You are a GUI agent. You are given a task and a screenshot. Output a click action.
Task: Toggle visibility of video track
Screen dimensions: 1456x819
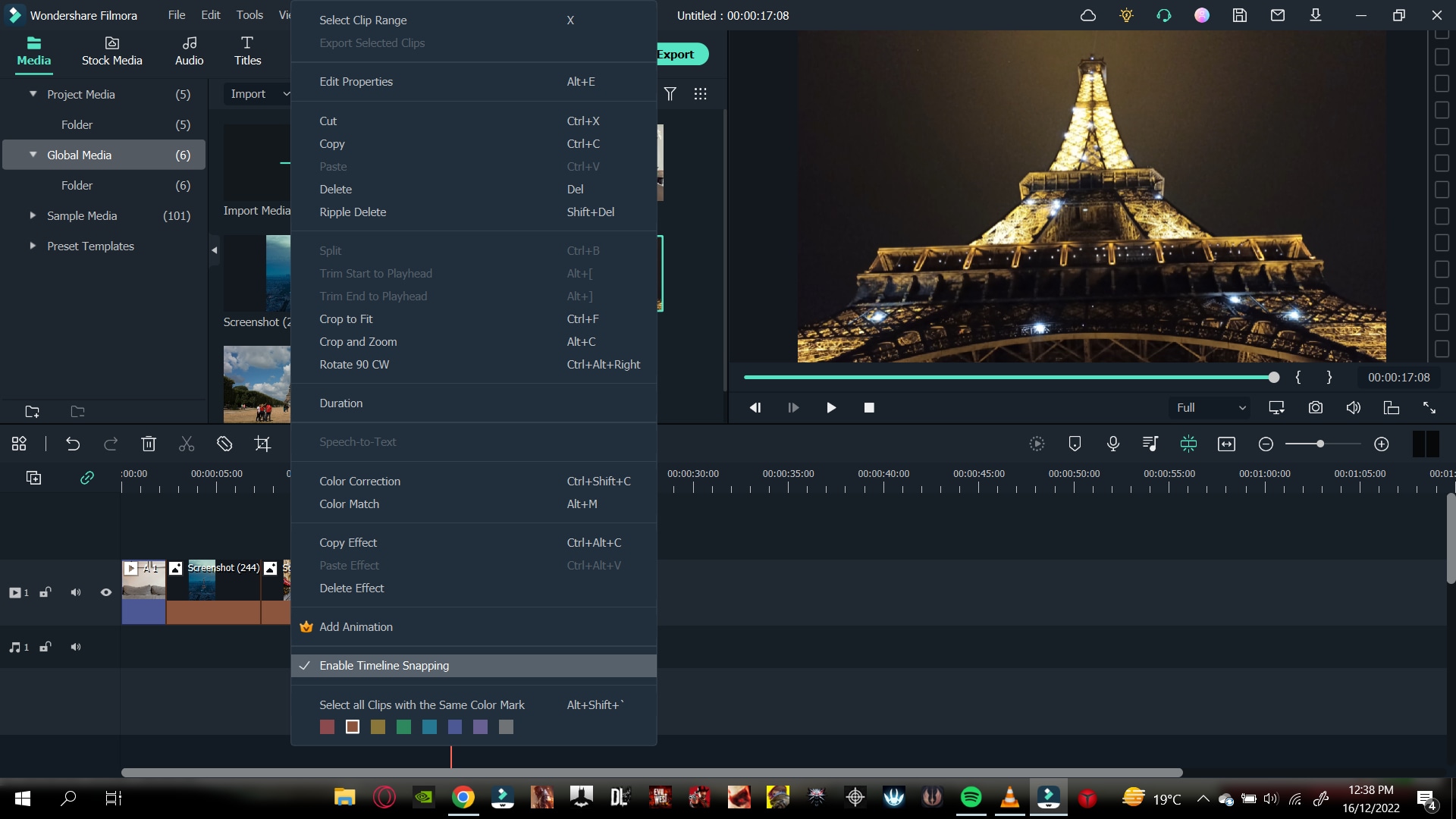(106, 591)
